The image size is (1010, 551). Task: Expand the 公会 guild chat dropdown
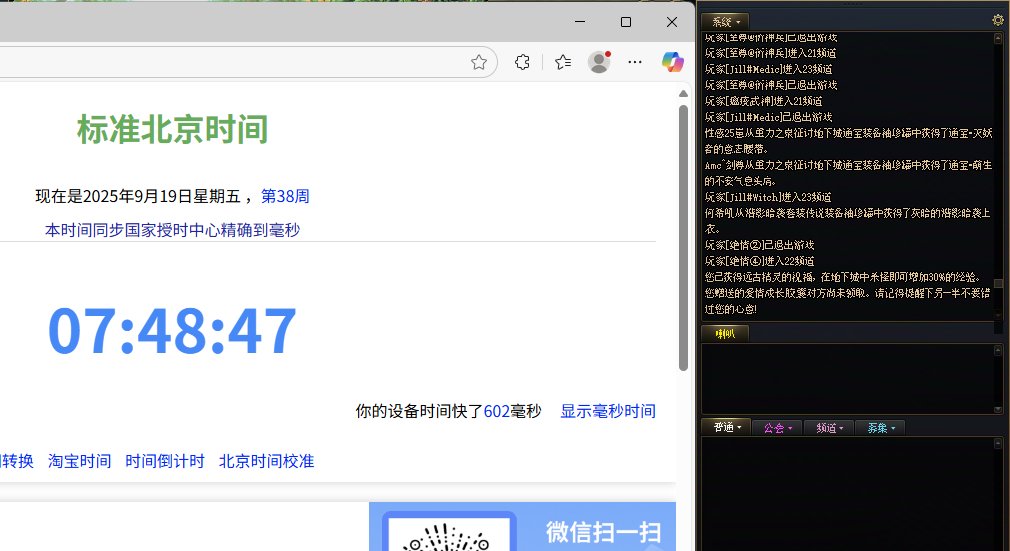coord(777,428)
